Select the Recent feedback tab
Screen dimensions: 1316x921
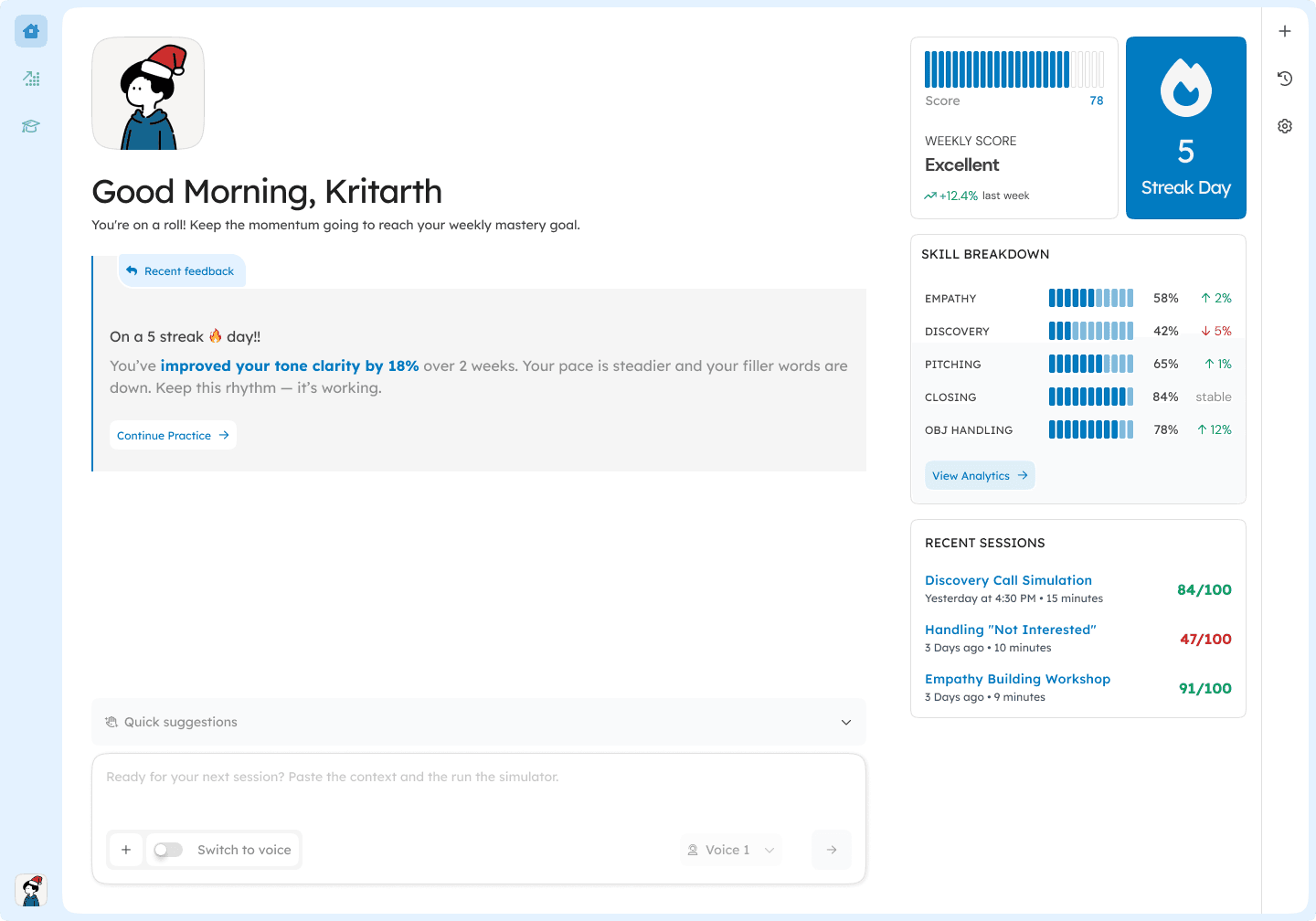coord(181,271)
